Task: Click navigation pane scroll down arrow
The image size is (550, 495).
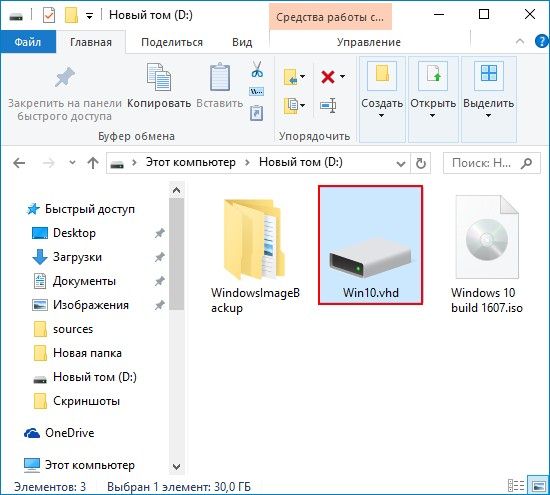Action: [x=176, y=467]
